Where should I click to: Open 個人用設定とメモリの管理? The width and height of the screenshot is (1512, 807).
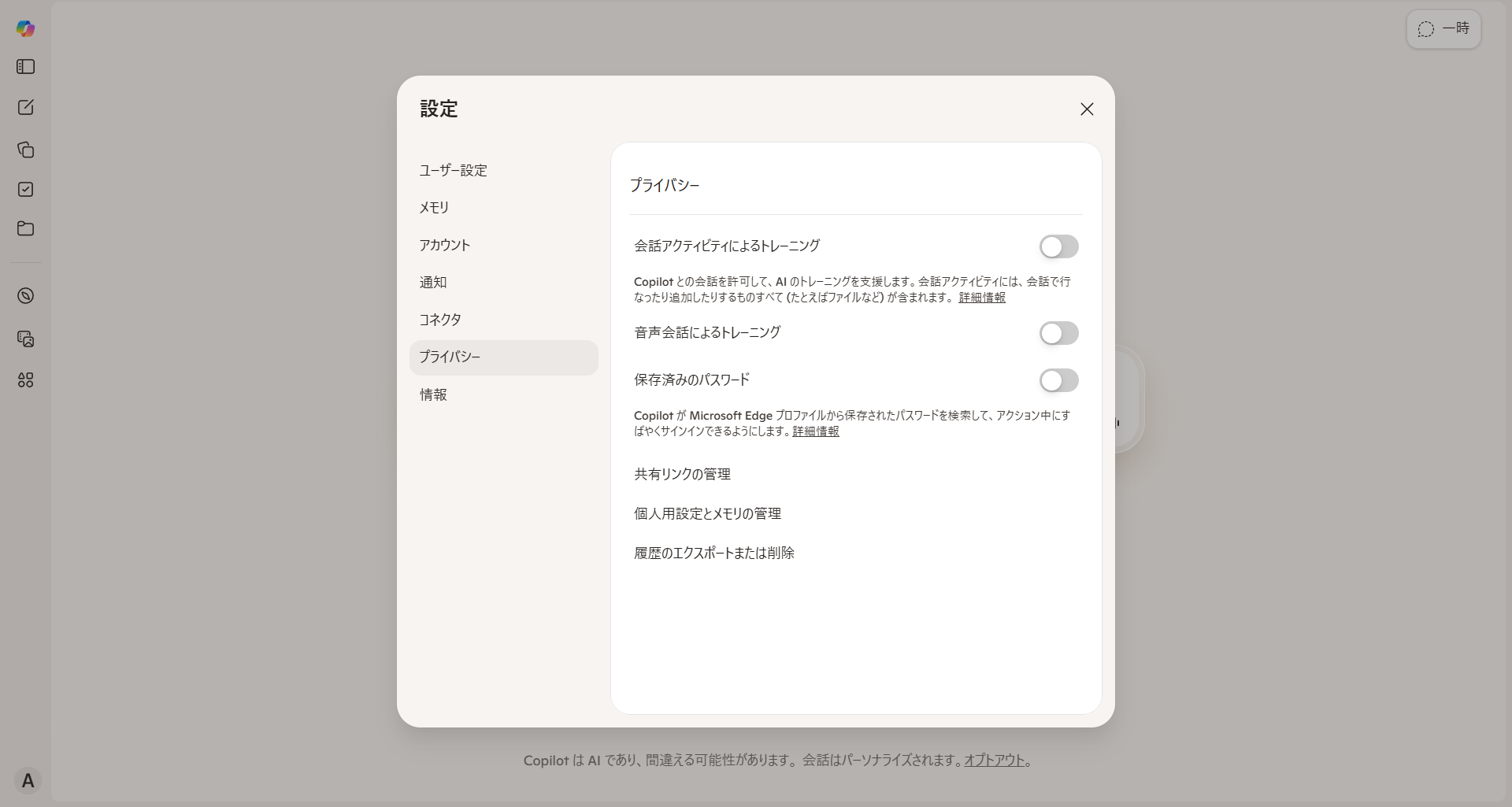point(707,513)
